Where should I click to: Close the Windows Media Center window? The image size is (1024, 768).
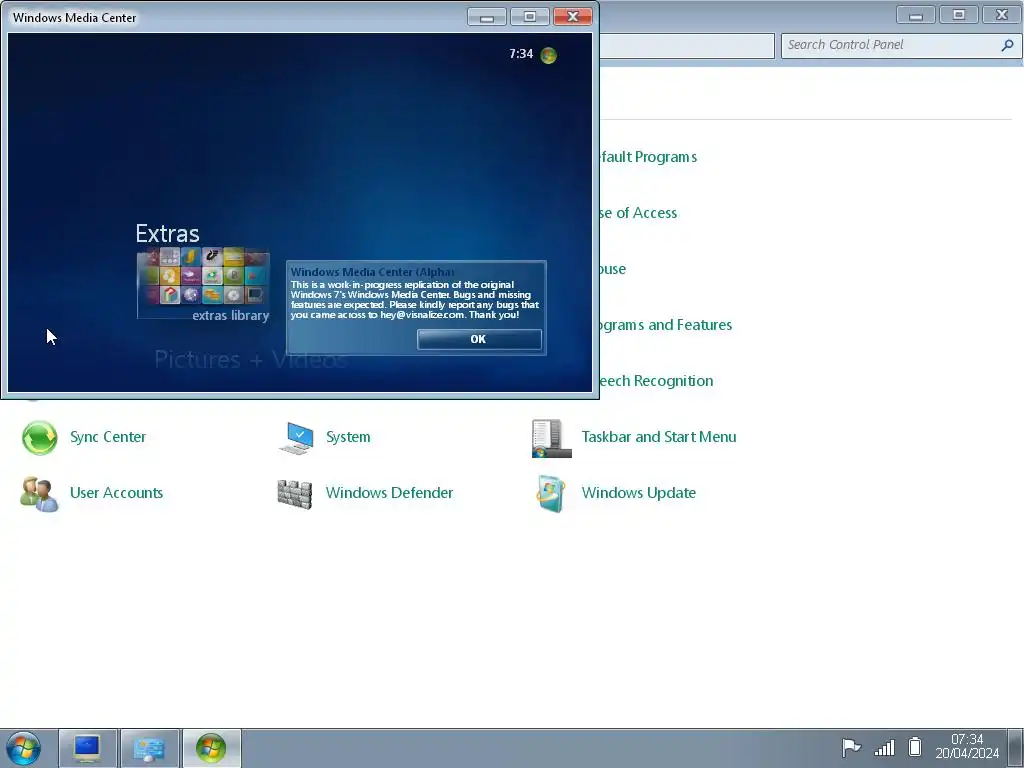573,17
